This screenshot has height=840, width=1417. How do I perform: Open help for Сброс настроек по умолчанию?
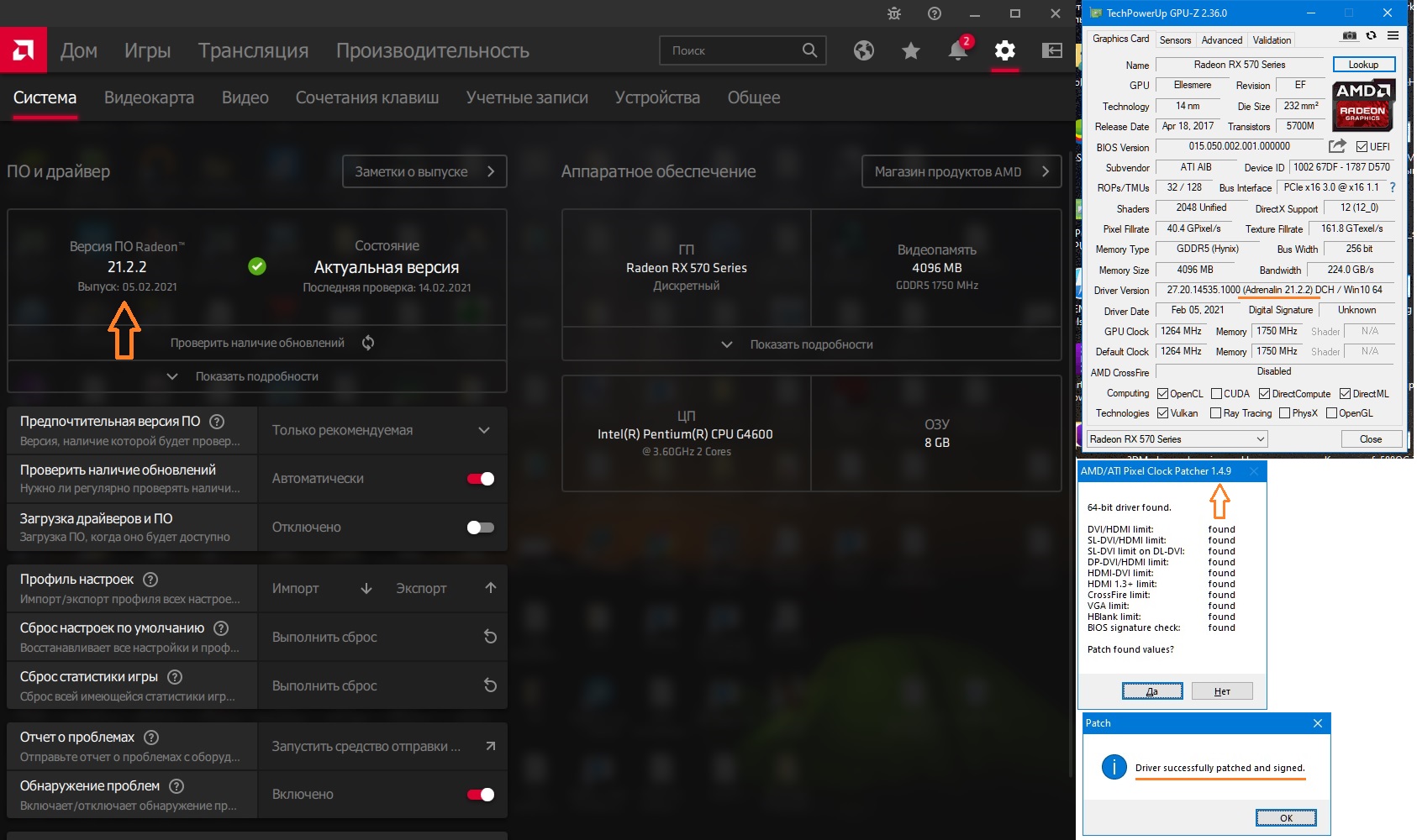click(221, 628)
